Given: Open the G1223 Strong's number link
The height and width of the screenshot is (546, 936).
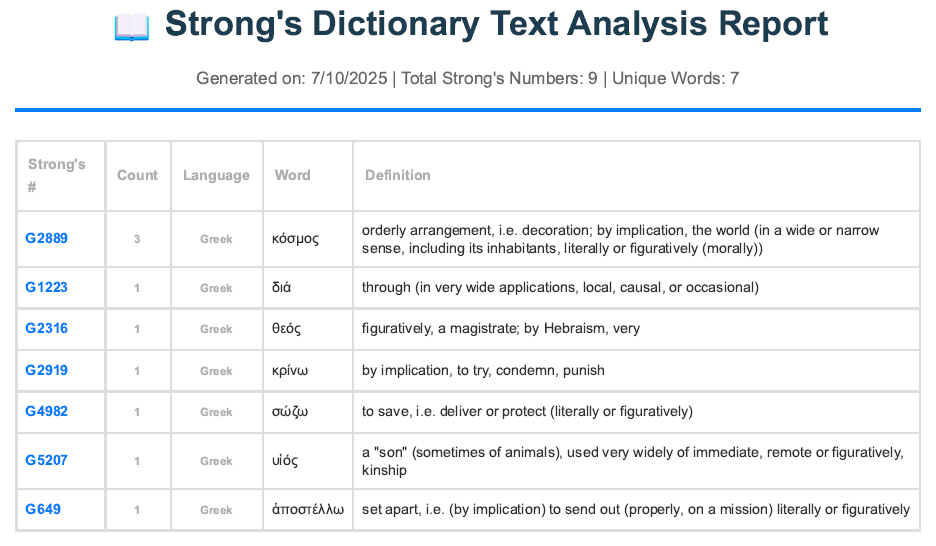Looking at the screenshot, I should coord(46,288).
